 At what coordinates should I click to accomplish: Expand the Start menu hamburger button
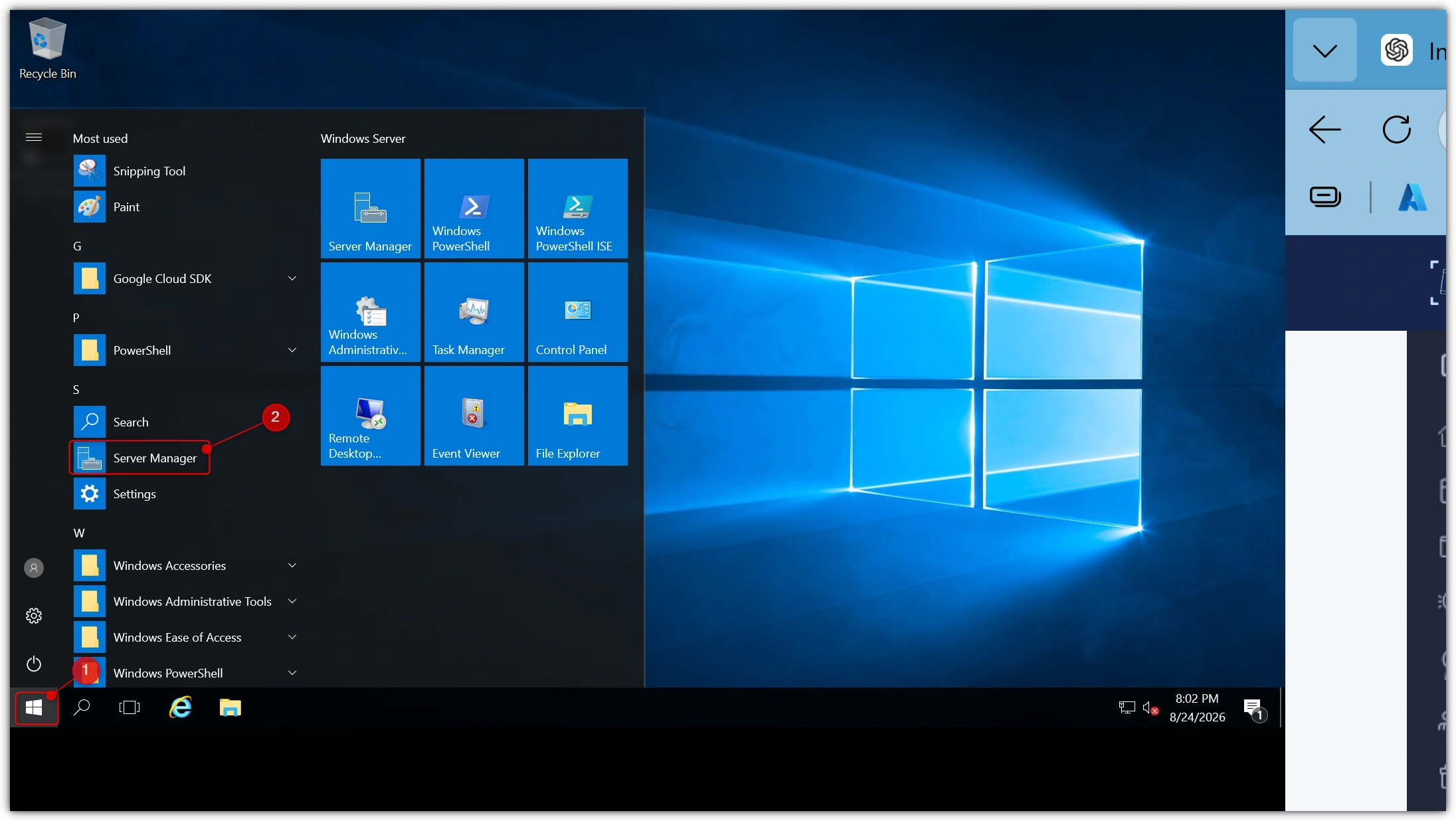pyautogui.click(x=34, y=137)
